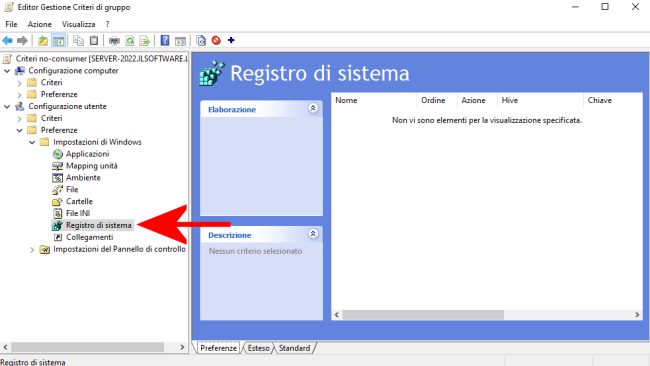Collapse Impostazioni di Windows node

pyautogui.click(x=32, y=142)
